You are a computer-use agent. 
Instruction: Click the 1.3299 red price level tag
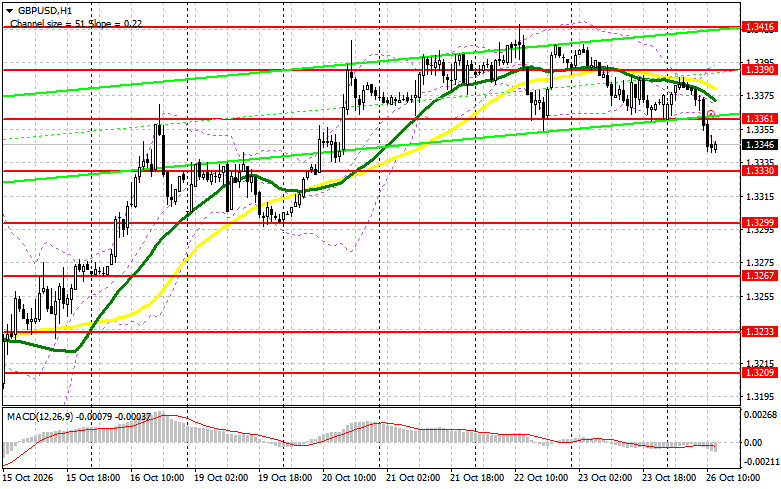coord(760,223)
